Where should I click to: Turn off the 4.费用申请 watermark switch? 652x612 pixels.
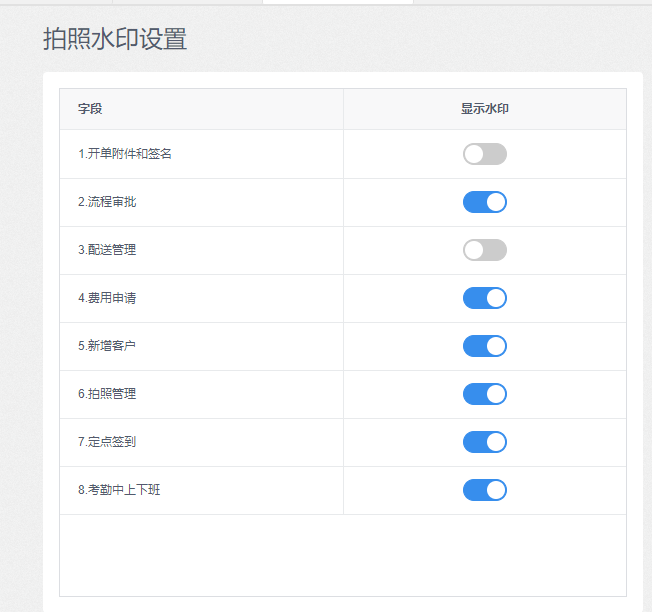pos(484,298)
